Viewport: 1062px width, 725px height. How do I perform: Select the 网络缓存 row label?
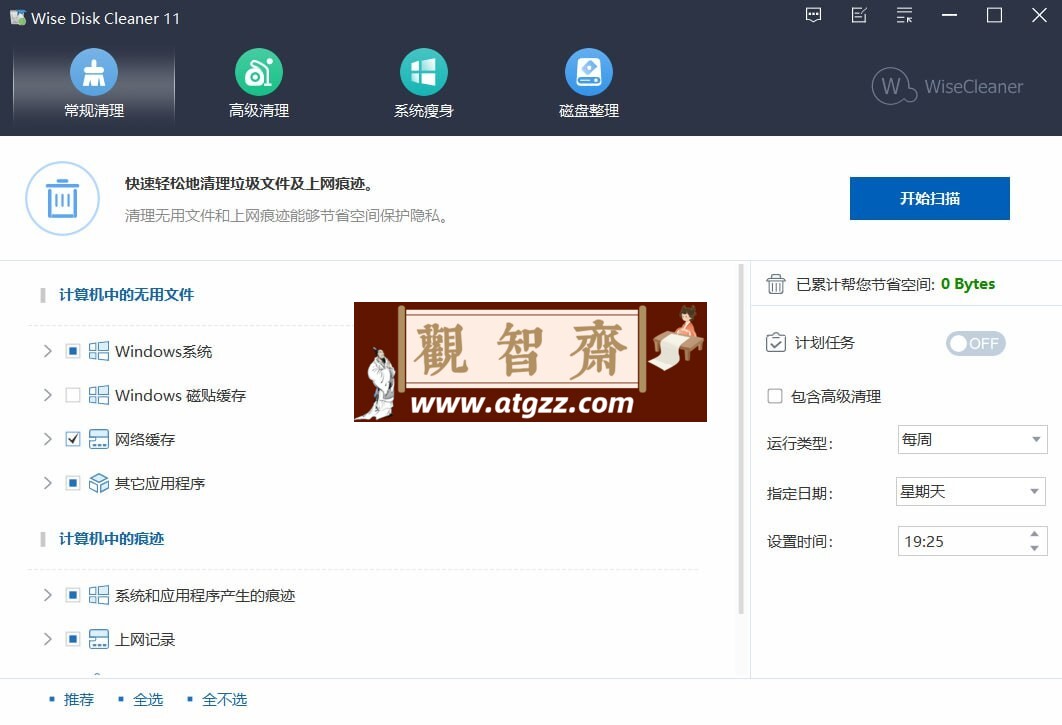pos(145,440)
